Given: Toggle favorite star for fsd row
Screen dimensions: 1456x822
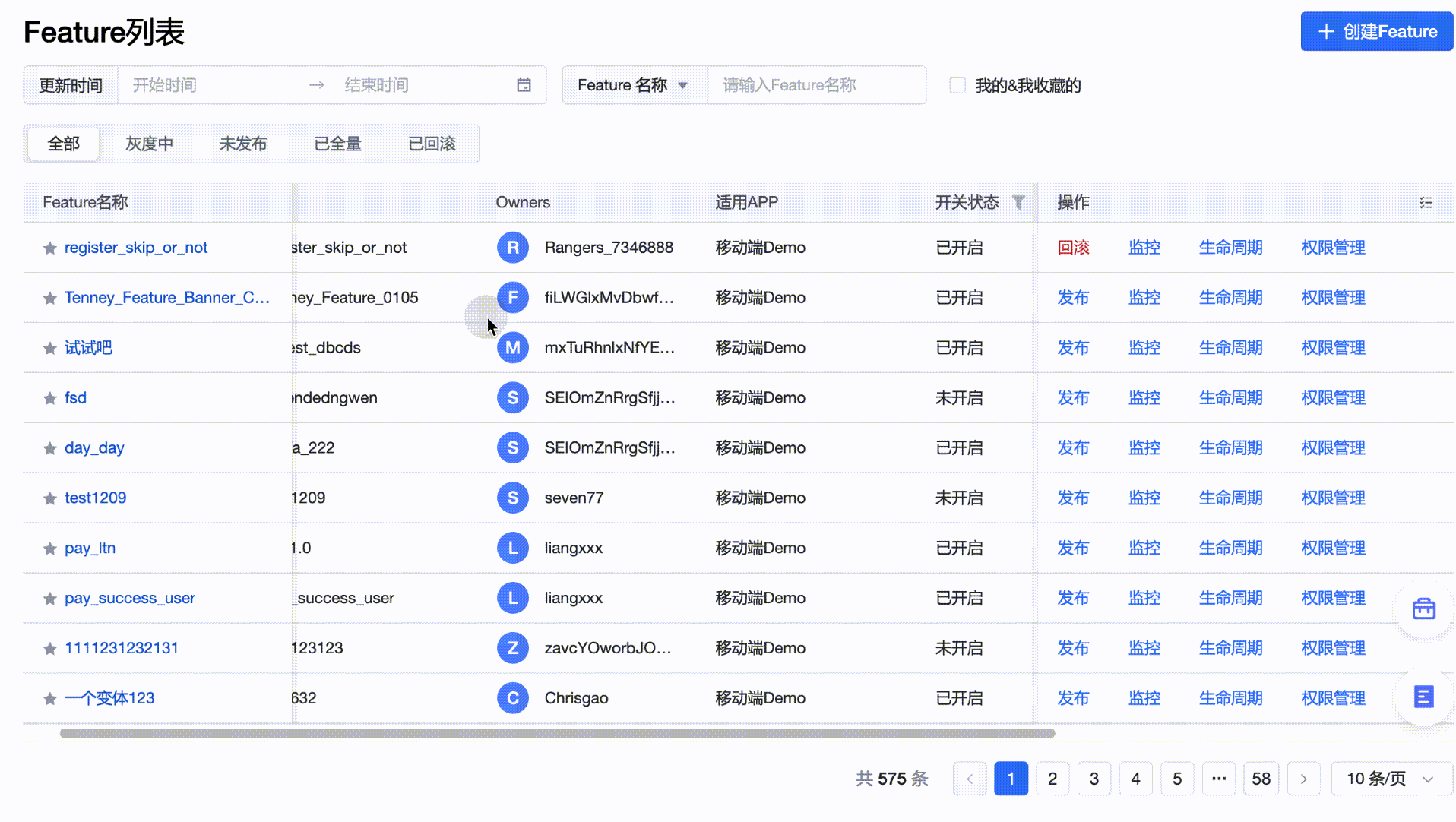Looking at the screenshot, I should click(50, 398).
